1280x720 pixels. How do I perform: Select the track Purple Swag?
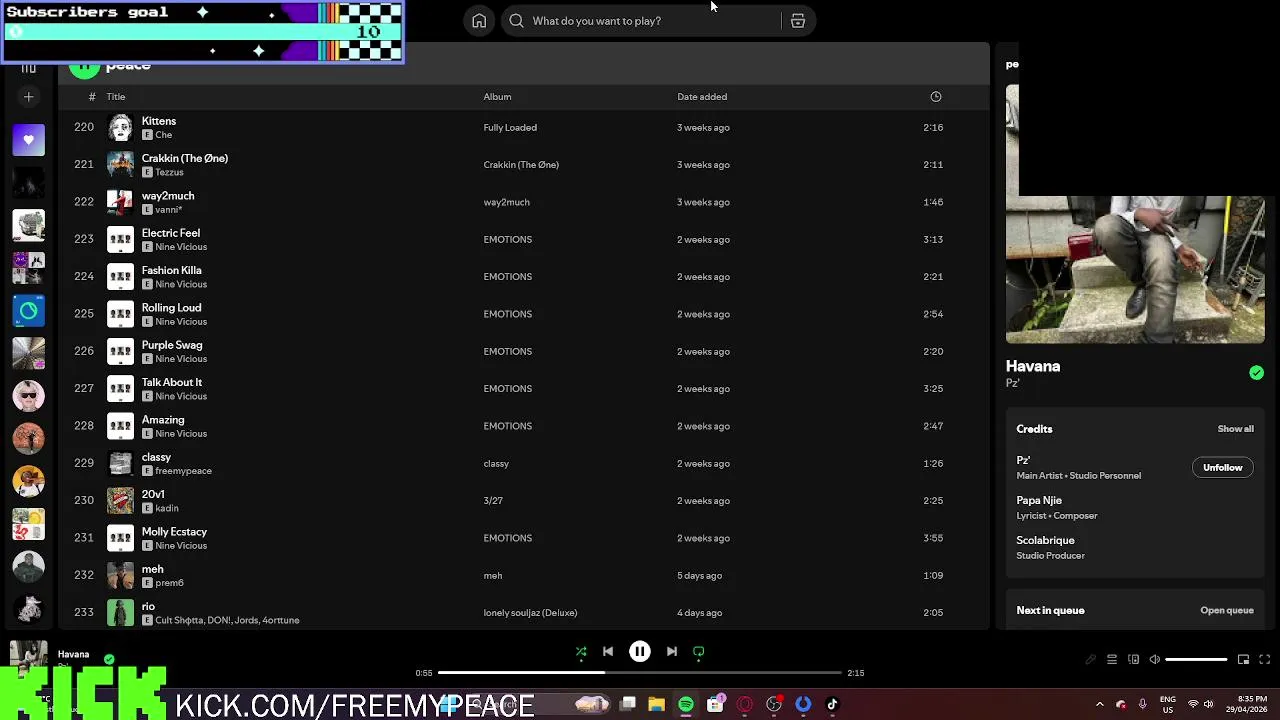pos(171,345)
